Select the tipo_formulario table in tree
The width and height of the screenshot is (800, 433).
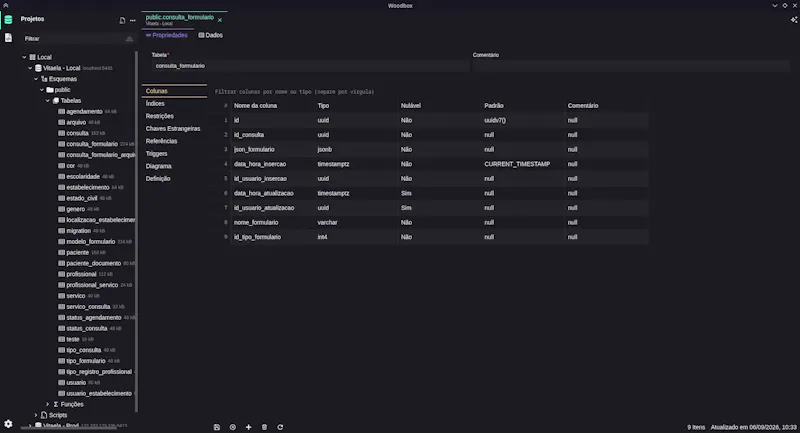tap(86, 361)
